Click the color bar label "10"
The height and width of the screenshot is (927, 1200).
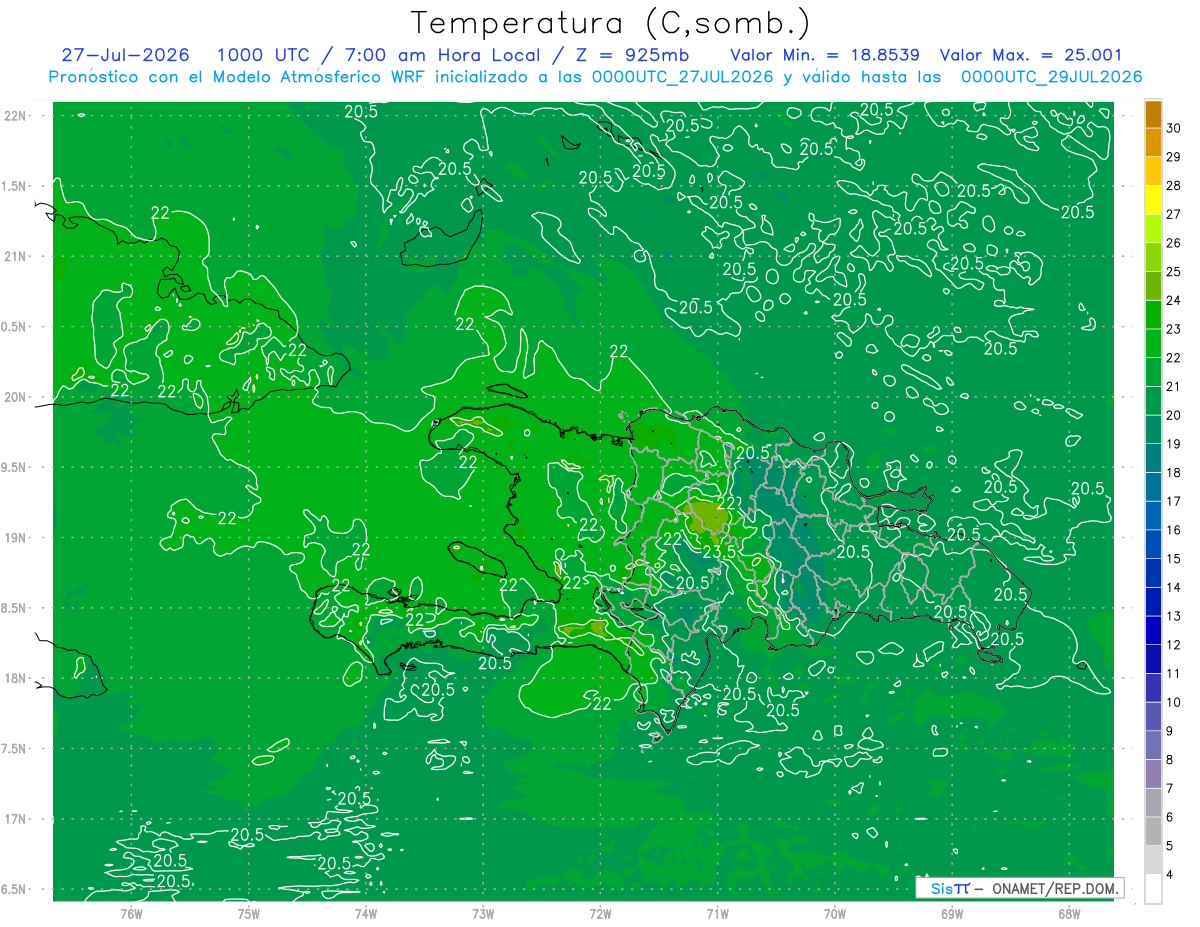(1175, 702)
